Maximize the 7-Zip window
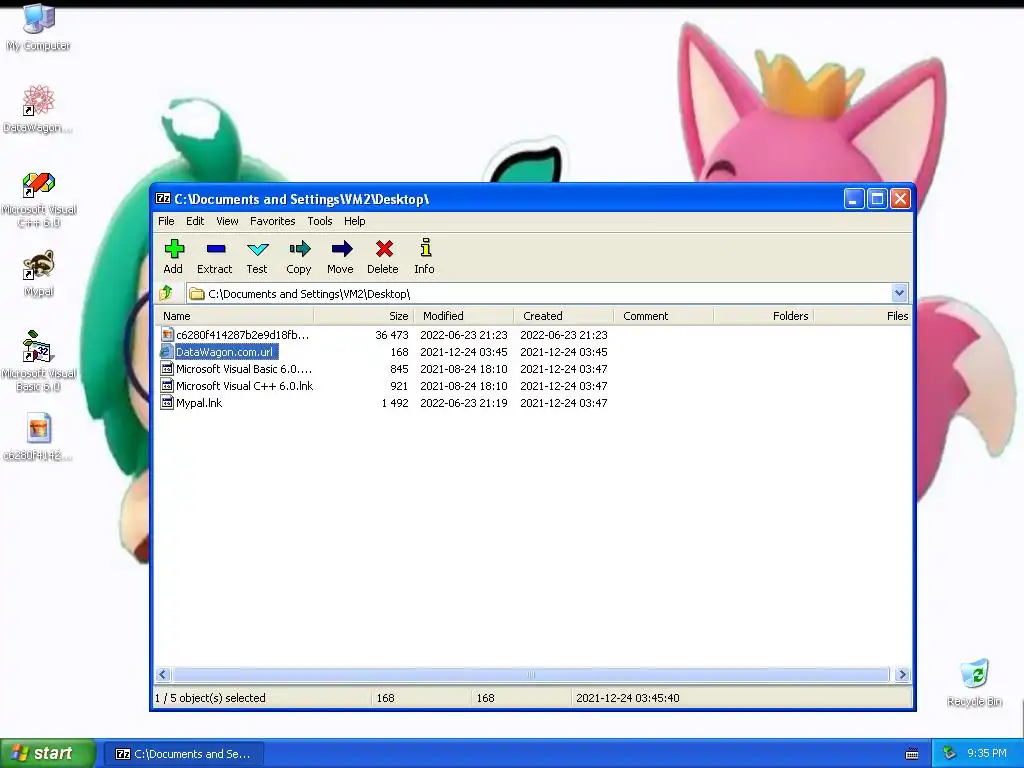Image resolution: width=1024 pixels, height=768 pixels. tap(877, 198)
